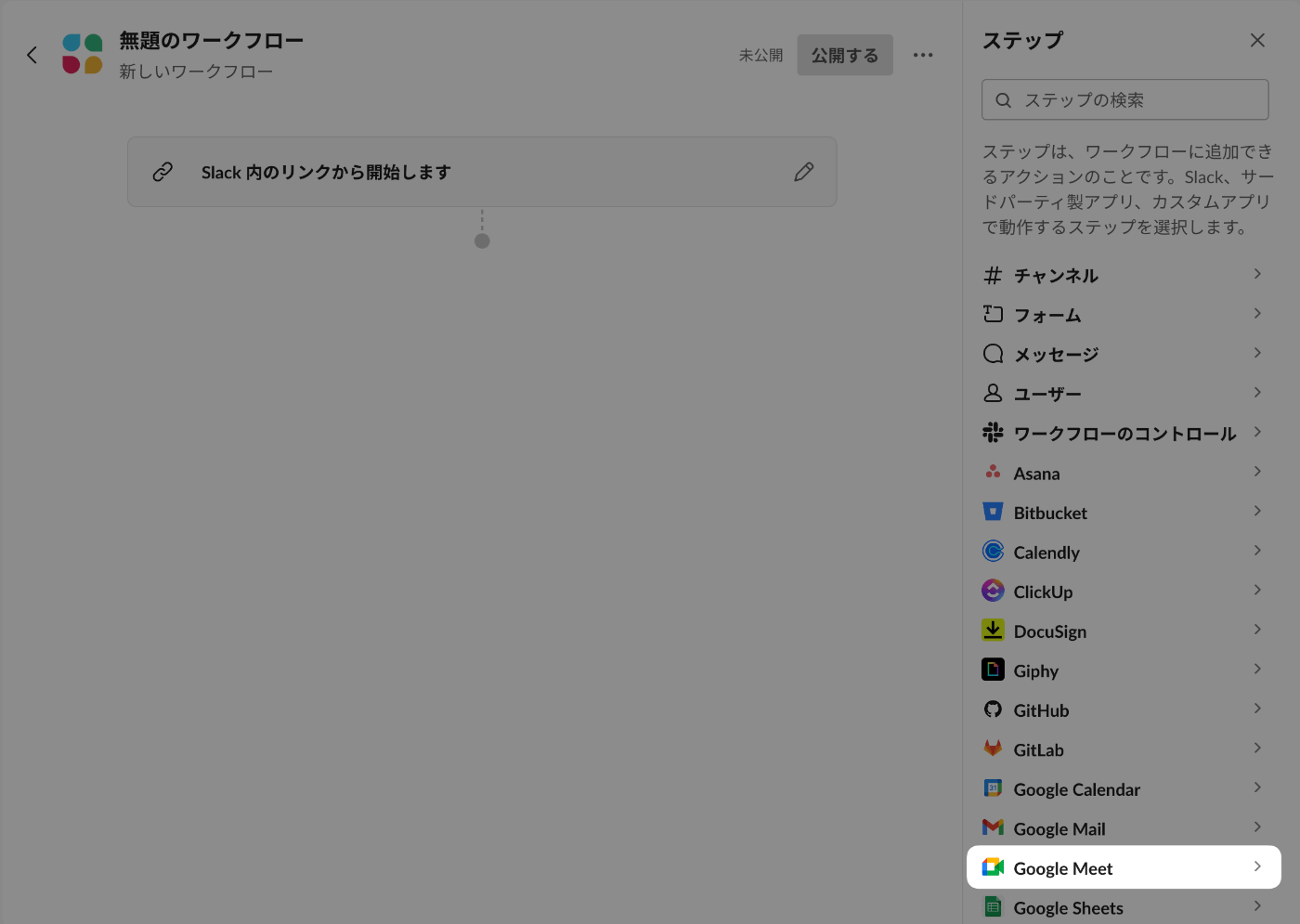The height and width of the screenshot is (924, 1300).
Task: Click the pencil edit icon on trigger
Action: pyautogui.click(x=804, y=172)
